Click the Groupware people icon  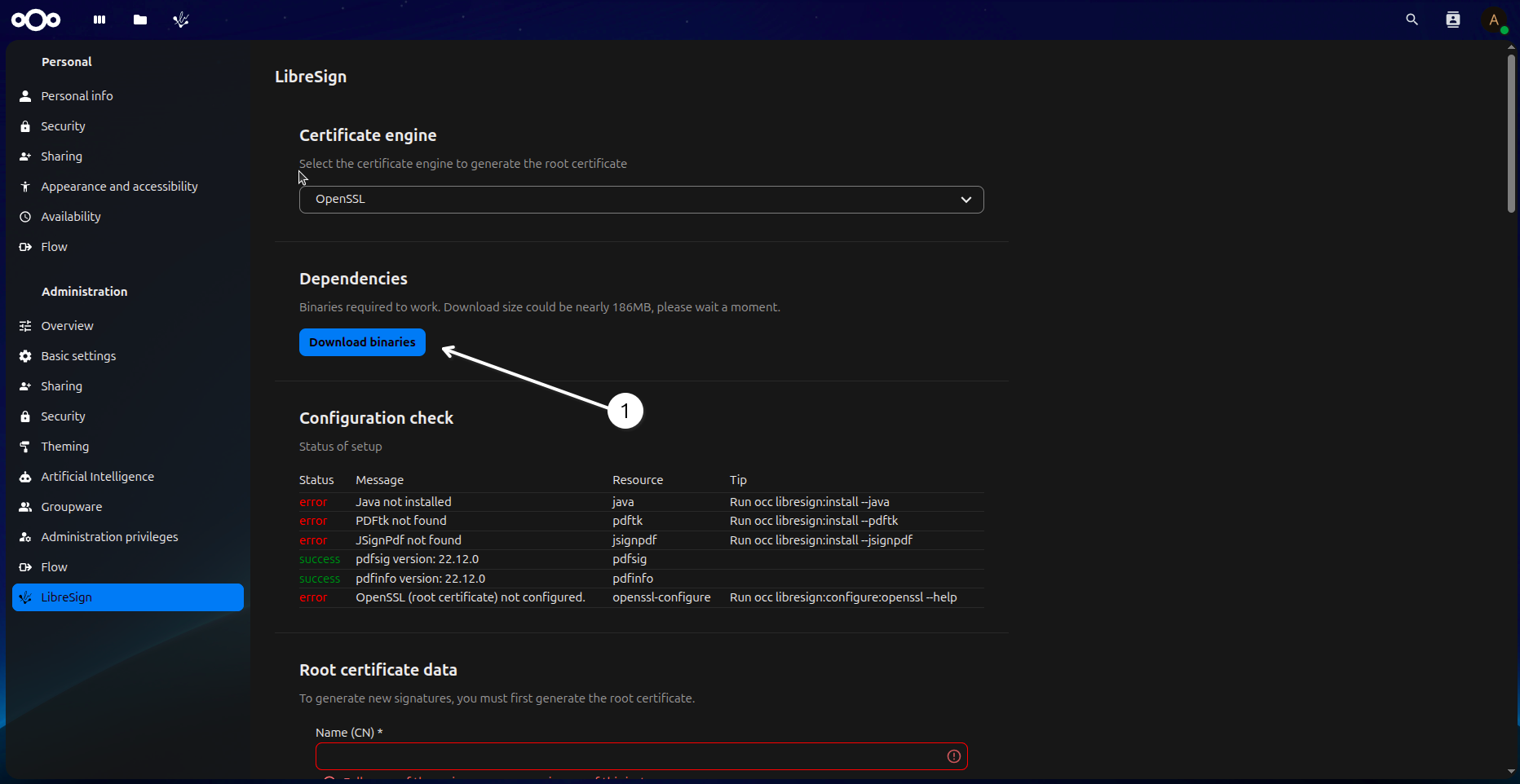[x=25, y=507]
